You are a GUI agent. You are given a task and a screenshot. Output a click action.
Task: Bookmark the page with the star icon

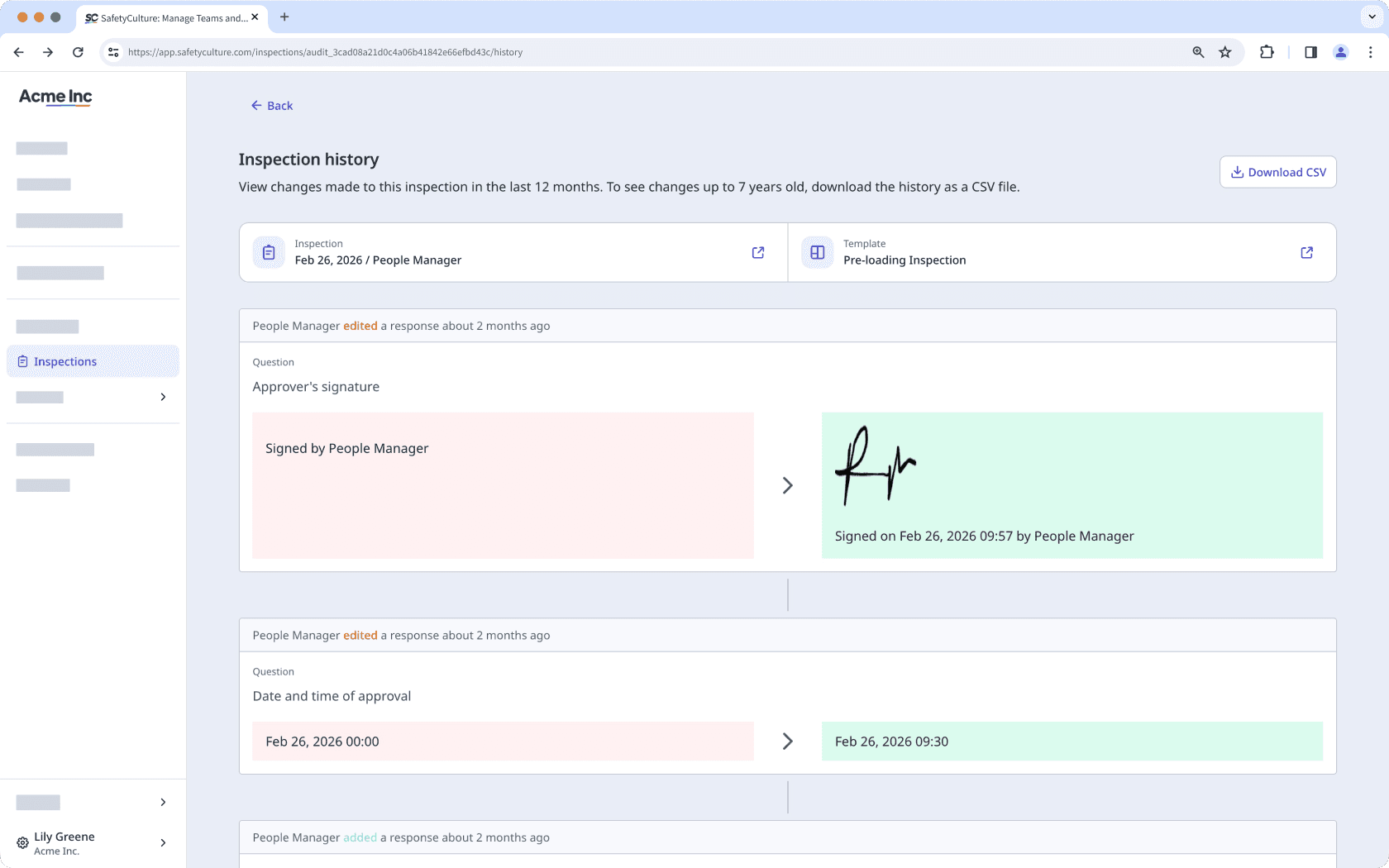point(1225,51)
